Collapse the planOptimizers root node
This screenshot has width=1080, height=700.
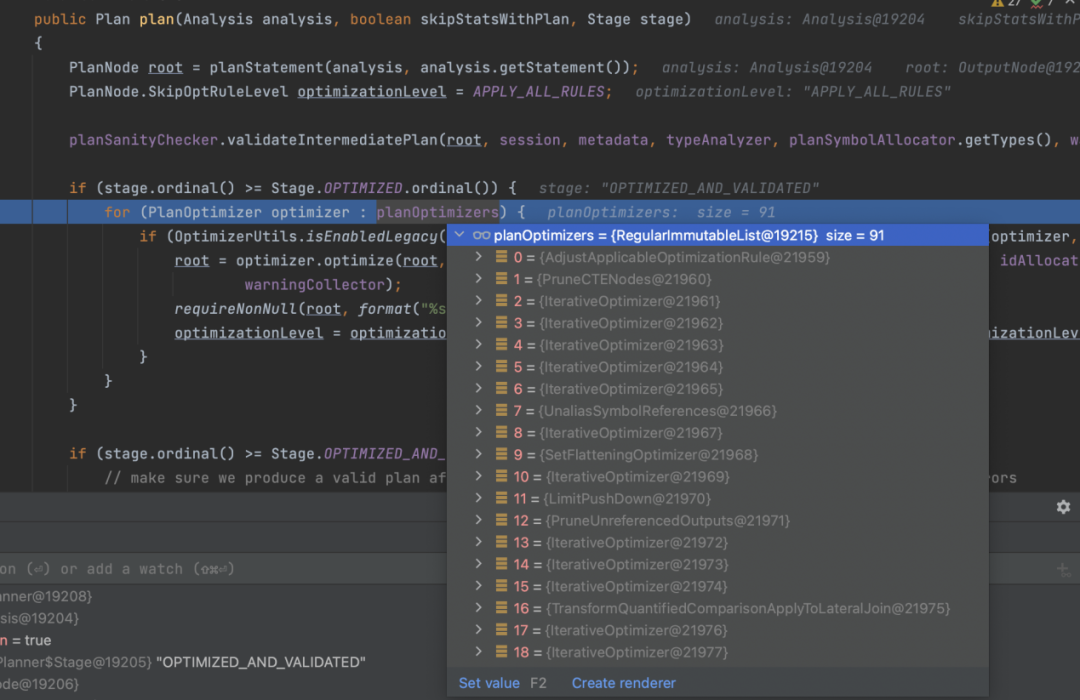[459, 236]
